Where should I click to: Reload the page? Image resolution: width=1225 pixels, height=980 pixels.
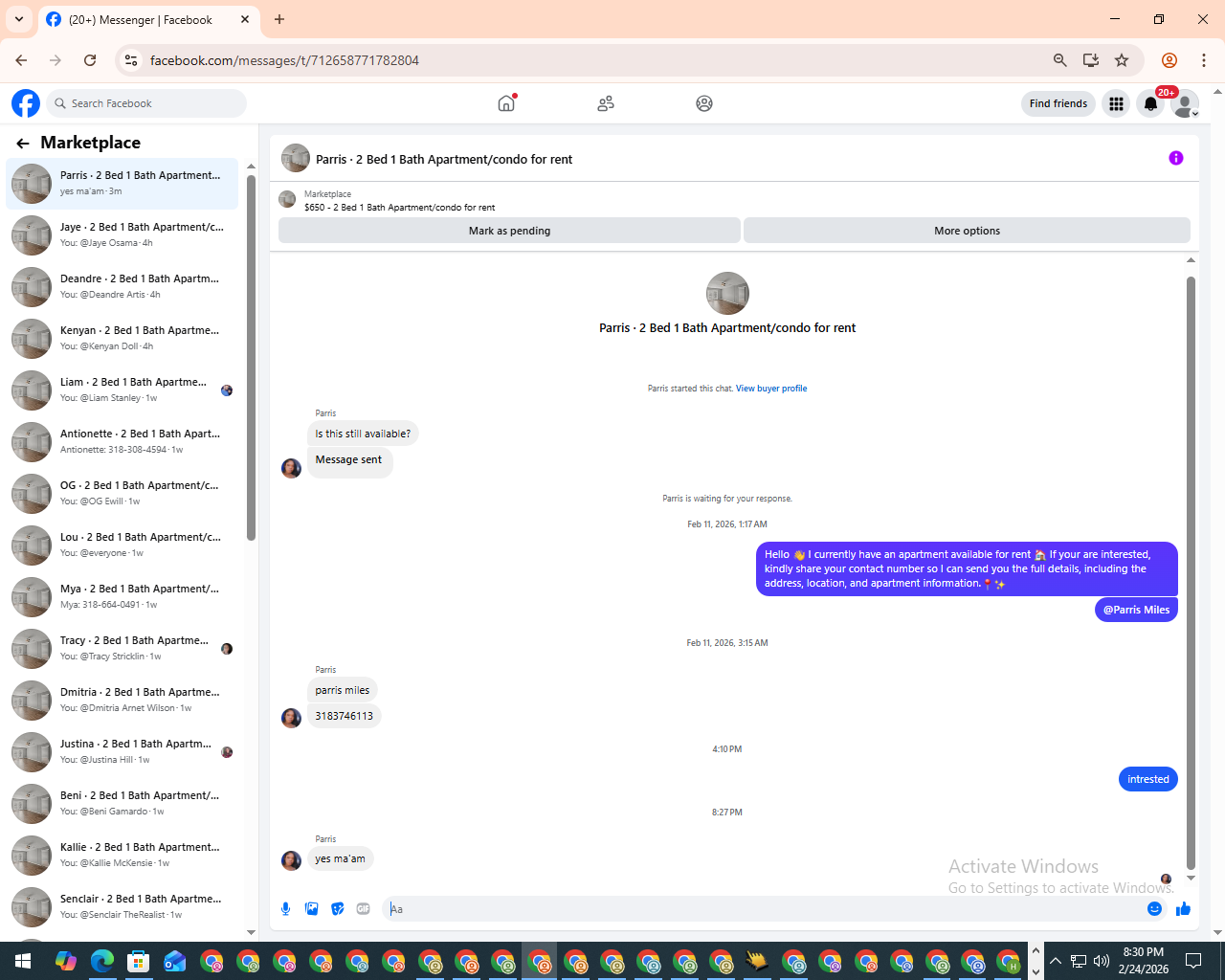tap(90, 60)
